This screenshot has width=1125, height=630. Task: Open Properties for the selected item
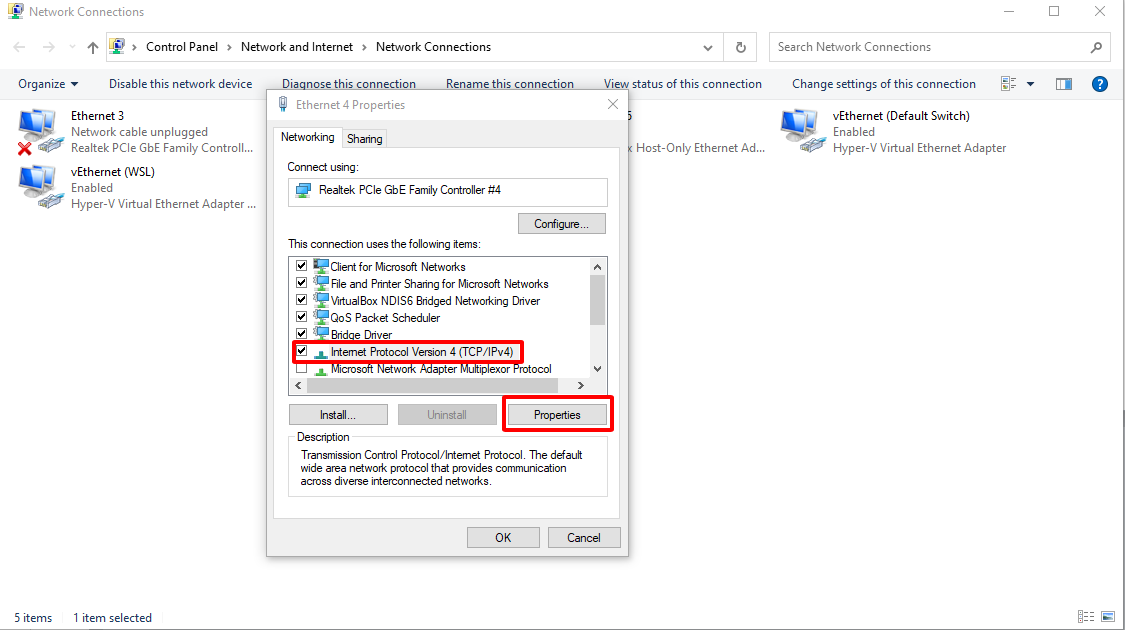coord(557,415)
